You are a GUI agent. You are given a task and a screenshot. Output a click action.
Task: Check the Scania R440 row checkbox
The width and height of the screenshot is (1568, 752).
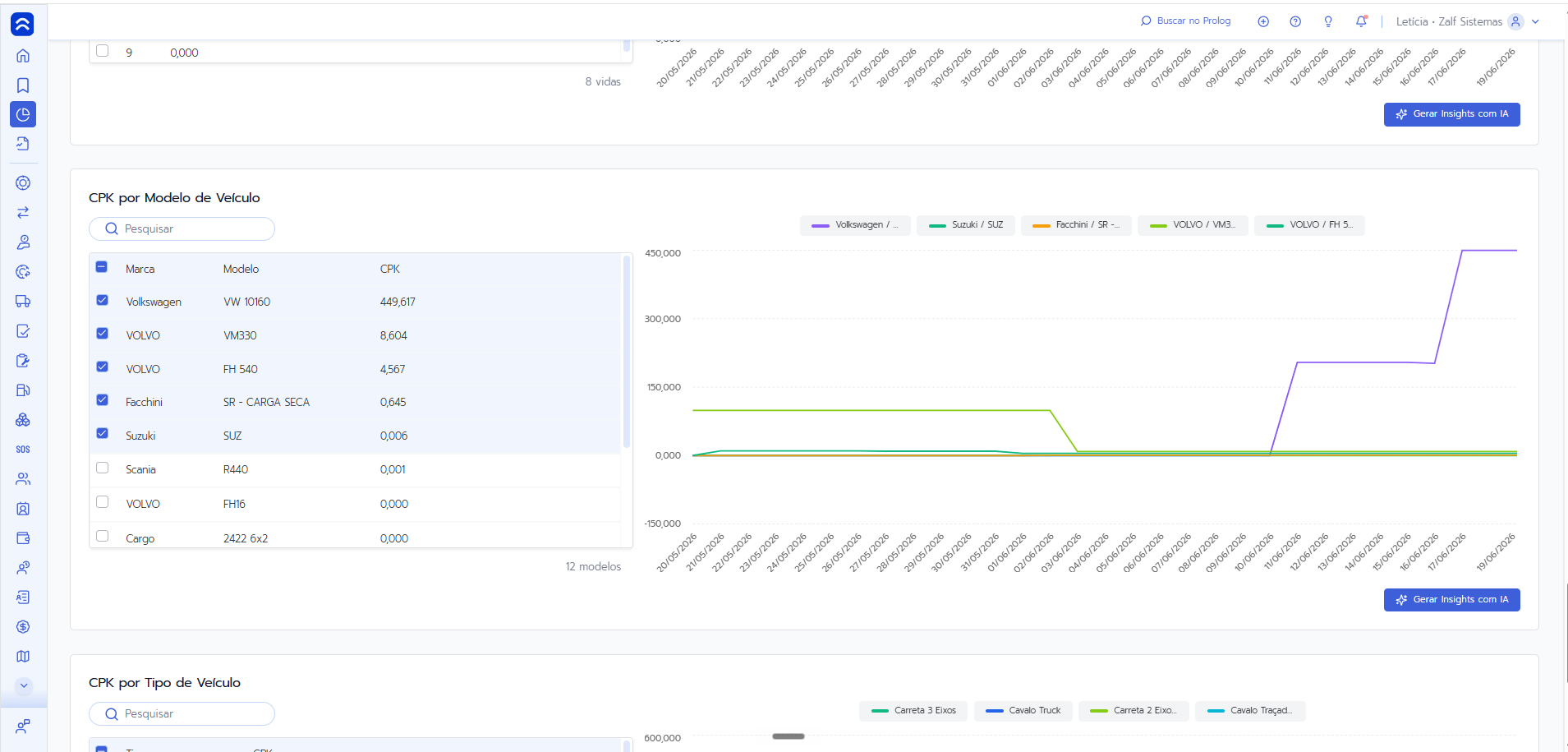[102, 468]
